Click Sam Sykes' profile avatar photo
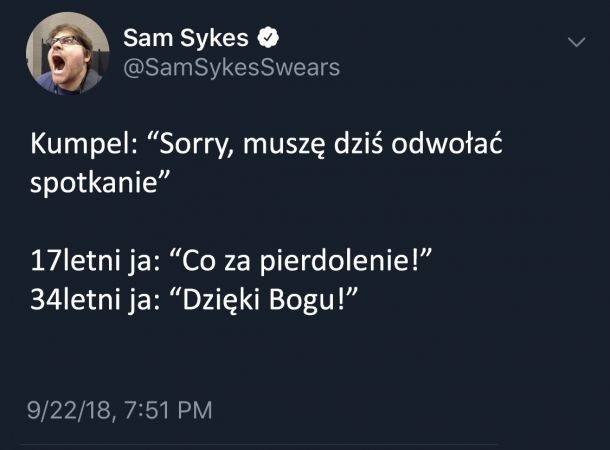 (x=68, y=53)
